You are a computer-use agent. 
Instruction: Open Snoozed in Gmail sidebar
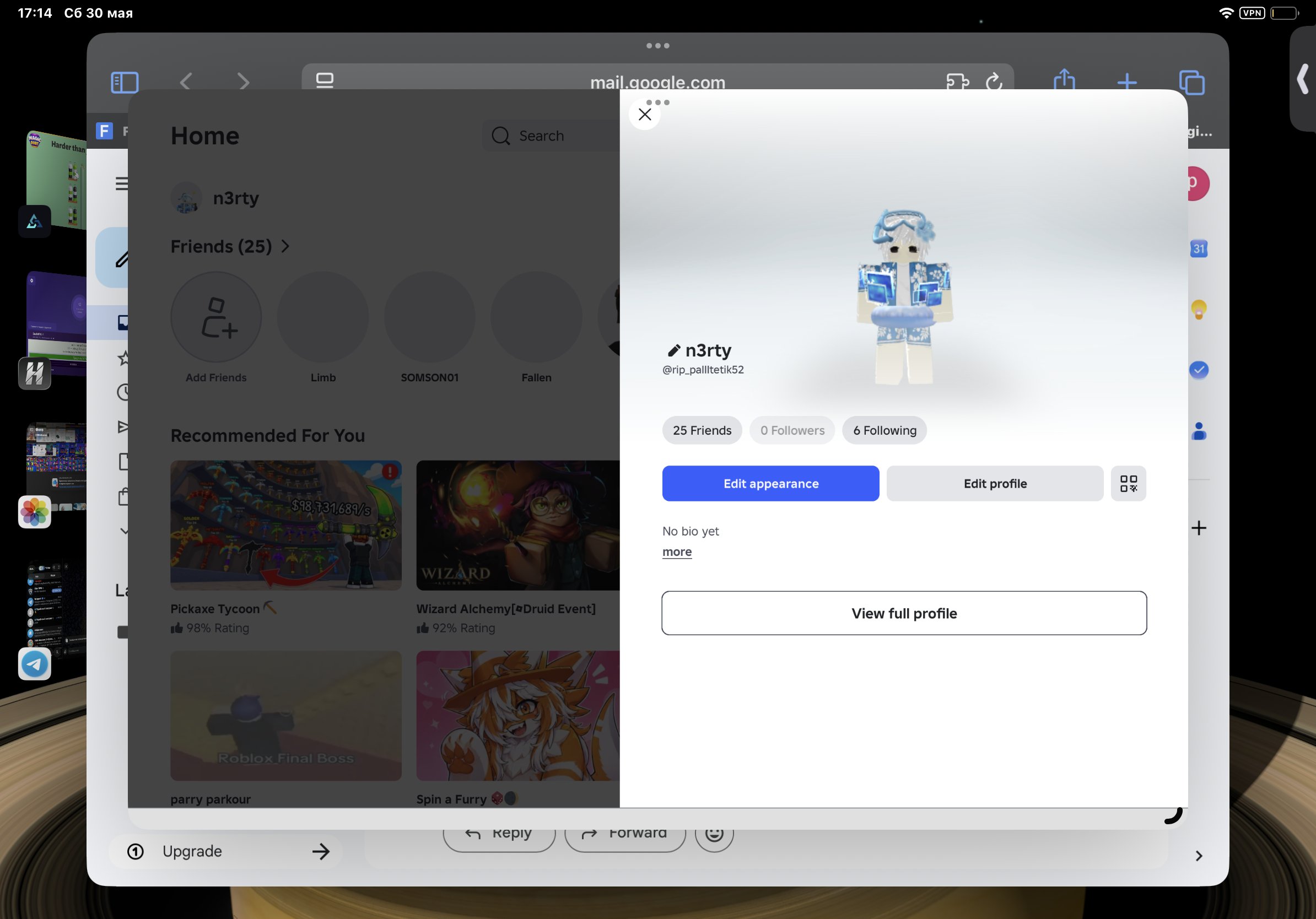pyautogui.click(x=122, y=392)
